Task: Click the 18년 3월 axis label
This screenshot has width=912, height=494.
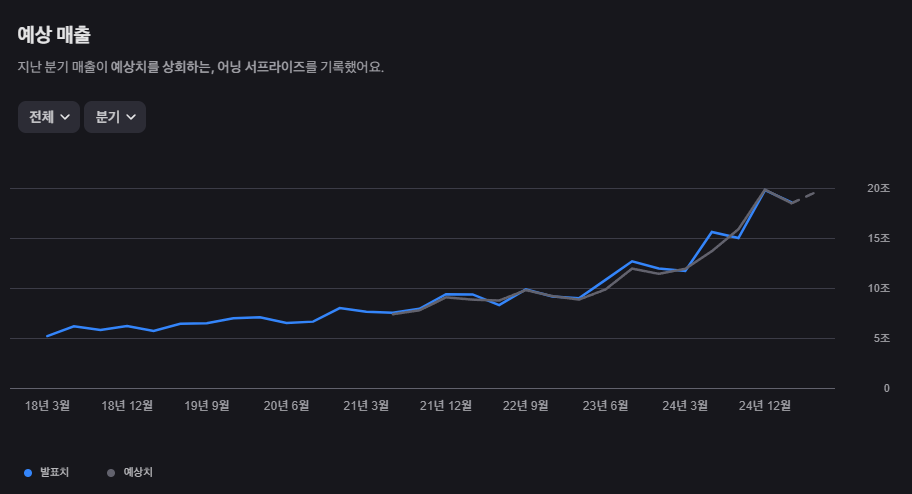Action: pyautogui.click(x=47, y=406)
